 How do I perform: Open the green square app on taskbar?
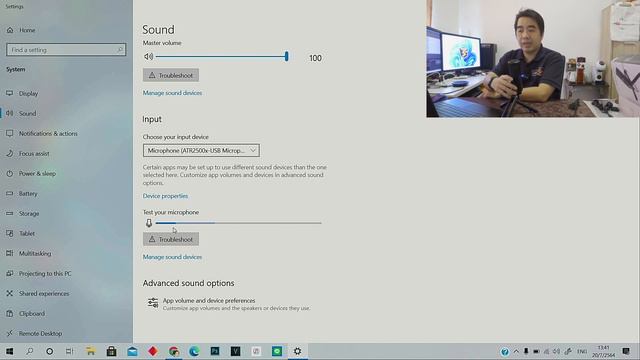point(277,351)
